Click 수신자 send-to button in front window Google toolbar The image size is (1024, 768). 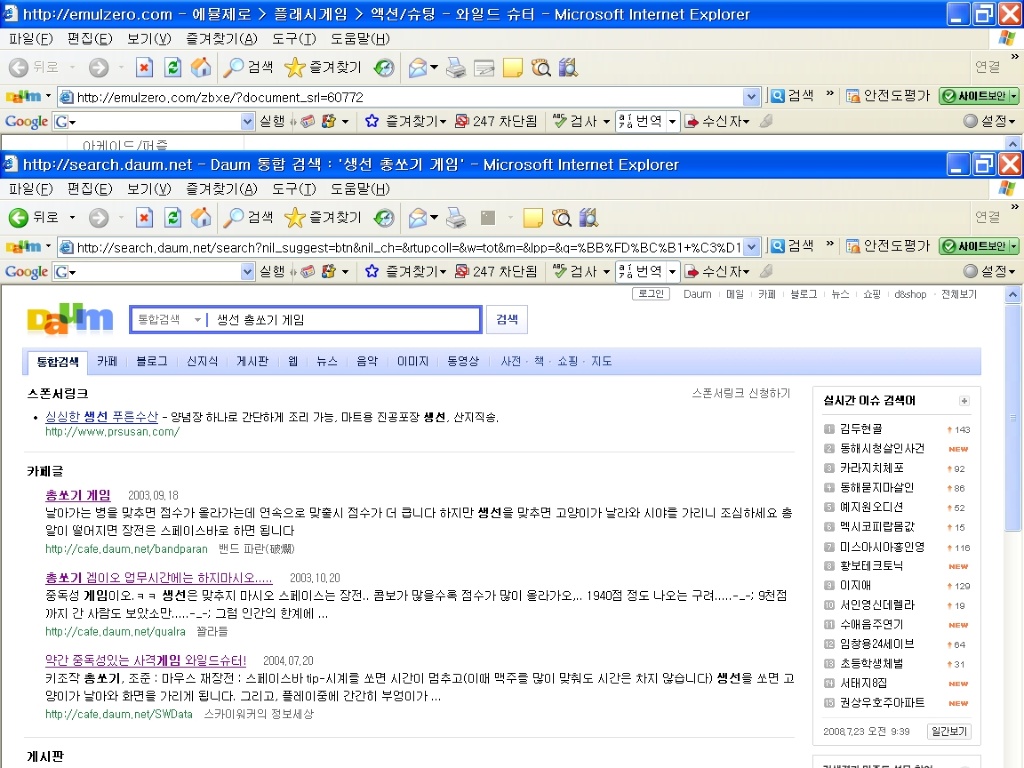[x=717, y=271]
